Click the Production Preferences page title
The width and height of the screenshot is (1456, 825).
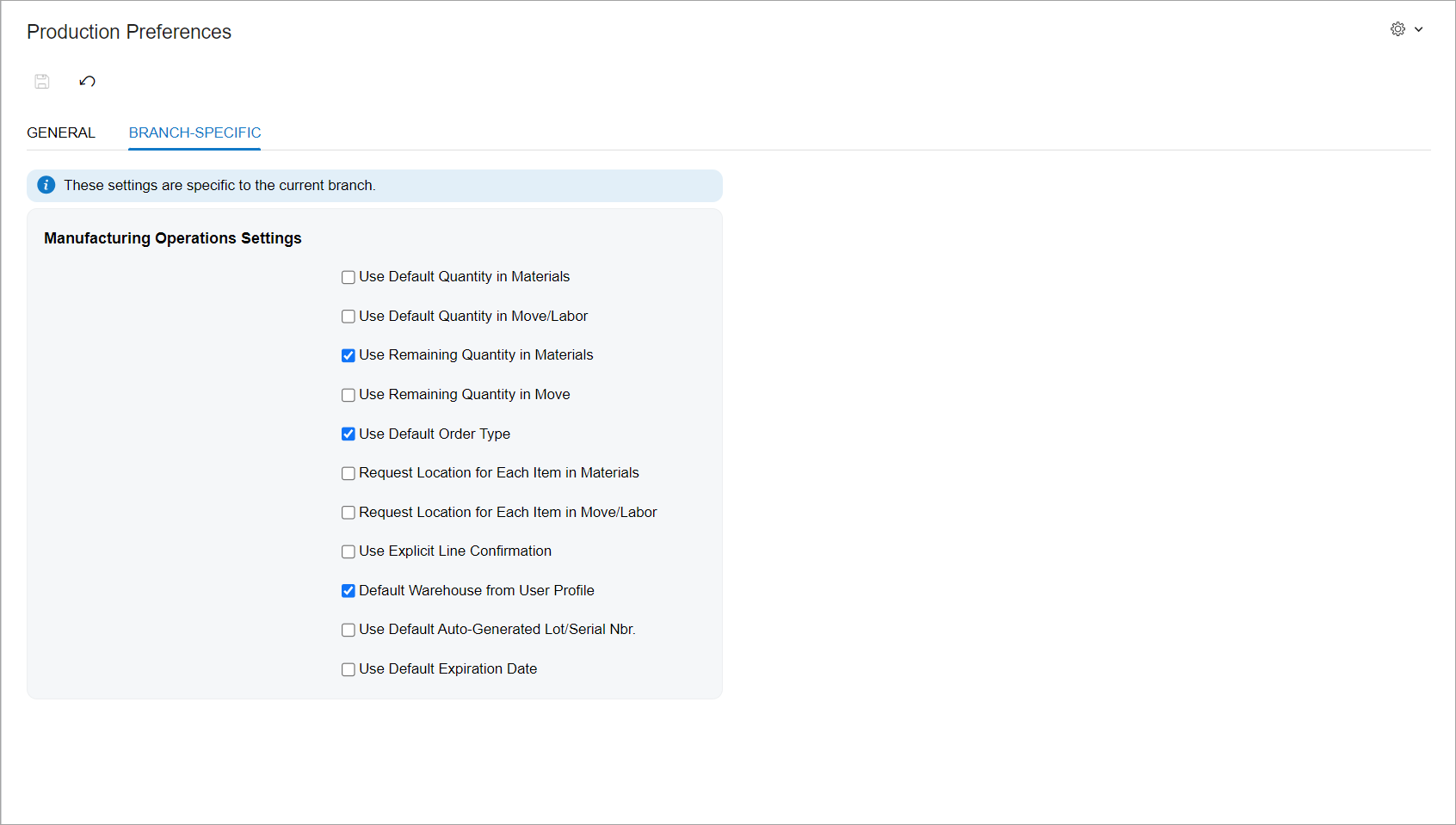(x=129, y=32)
